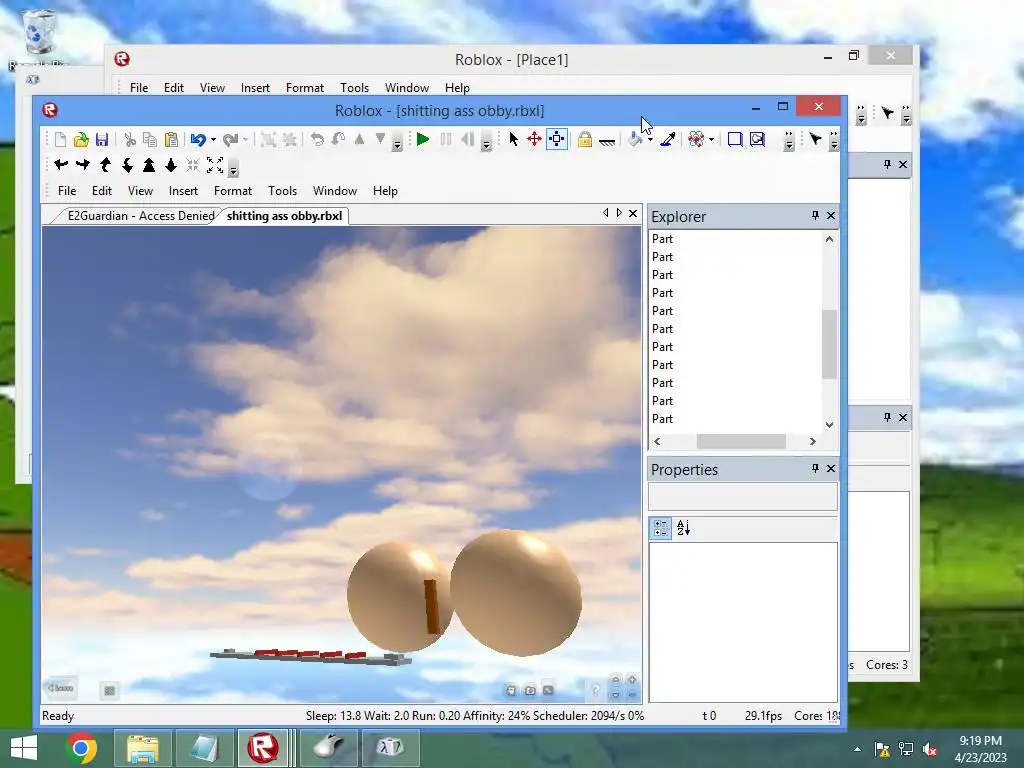
Task: Click the muted volume tray icon
Action: [929, 749]
